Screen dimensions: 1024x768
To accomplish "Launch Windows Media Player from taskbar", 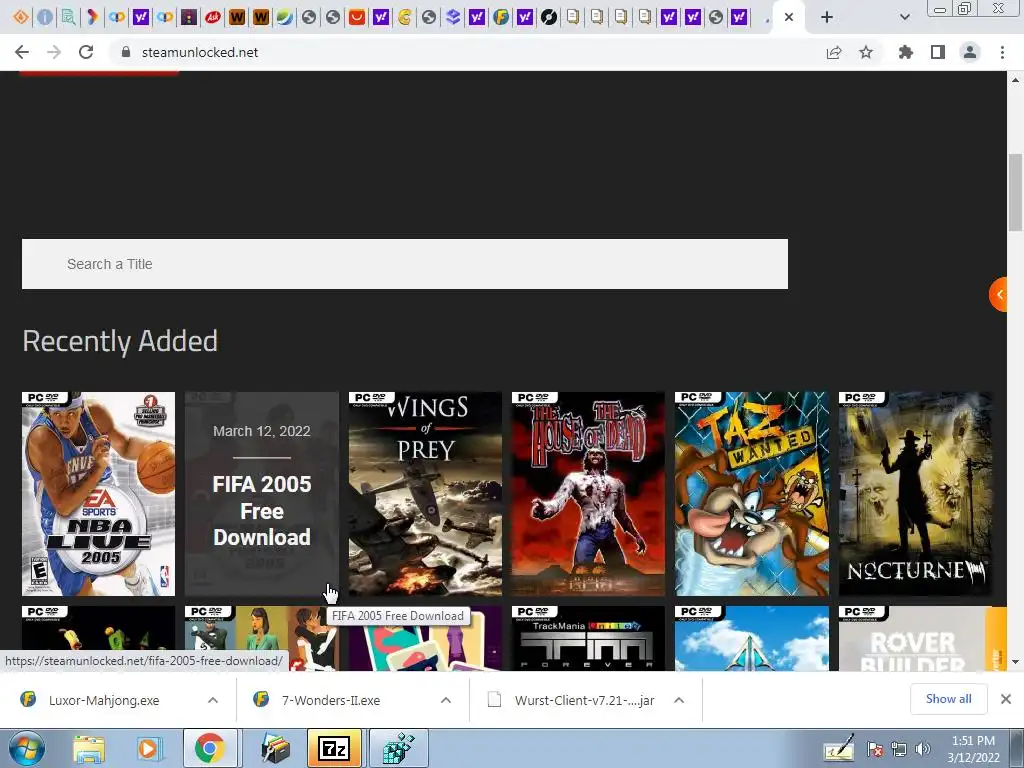I will tap(148, 748).
